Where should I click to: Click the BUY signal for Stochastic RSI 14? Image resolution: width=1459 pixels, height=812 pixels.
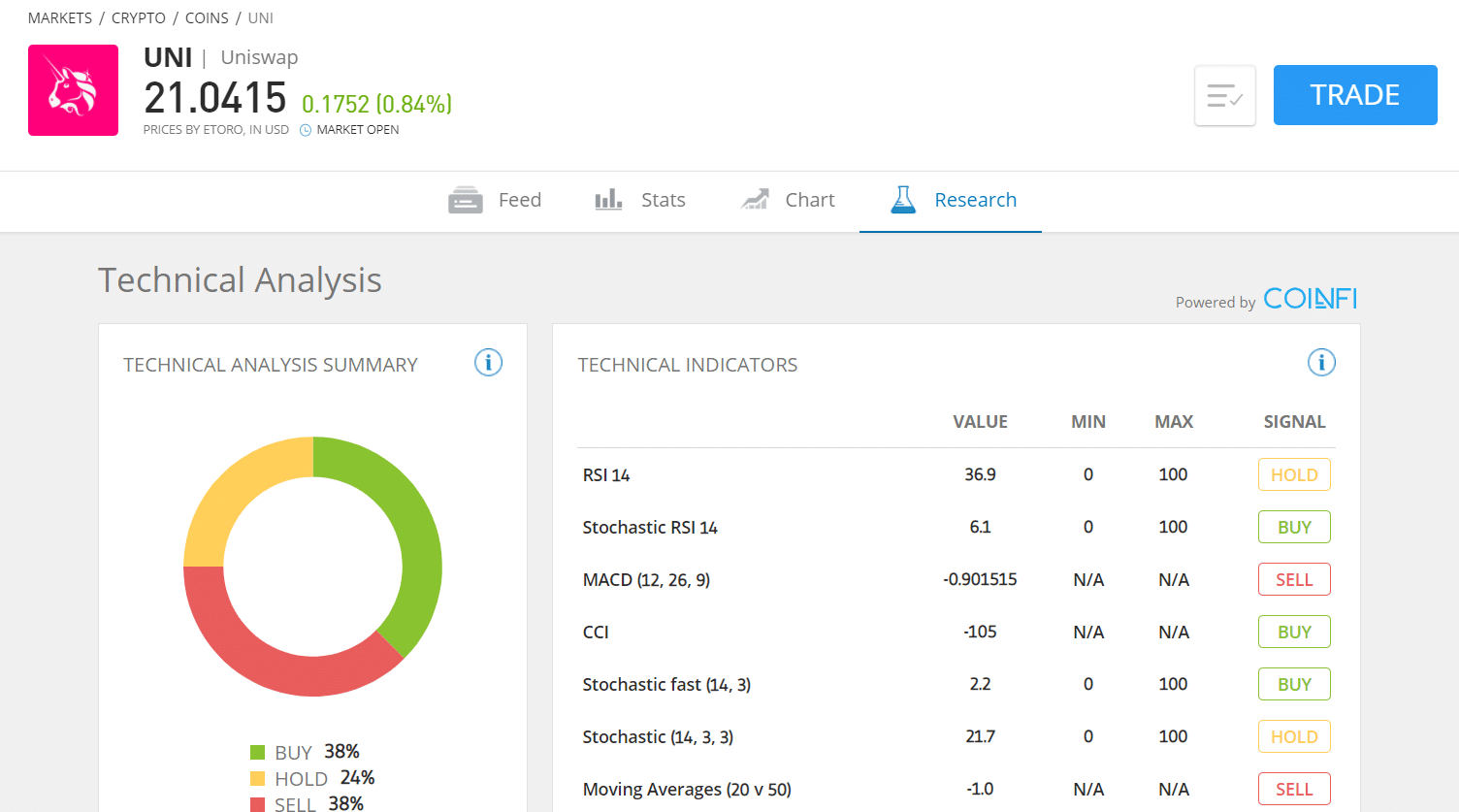(1294, 527)
